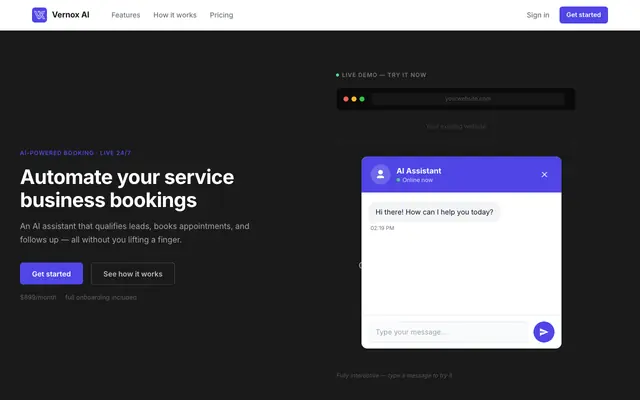Click the See how it works button
The width and height of the screenshot is (640, 400).
133,273
